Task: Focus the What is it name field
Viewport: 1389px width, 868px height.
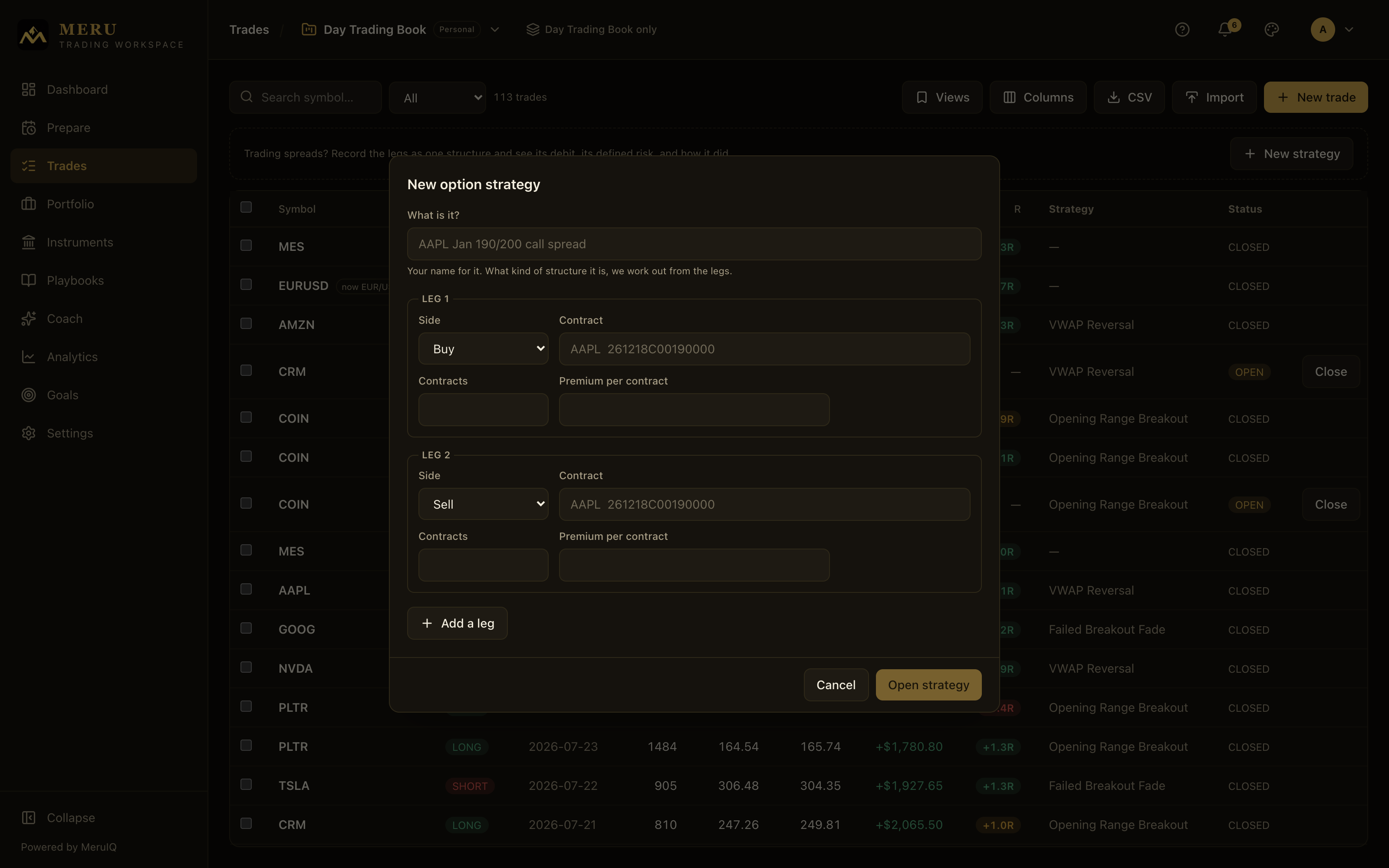Action: 694,244
